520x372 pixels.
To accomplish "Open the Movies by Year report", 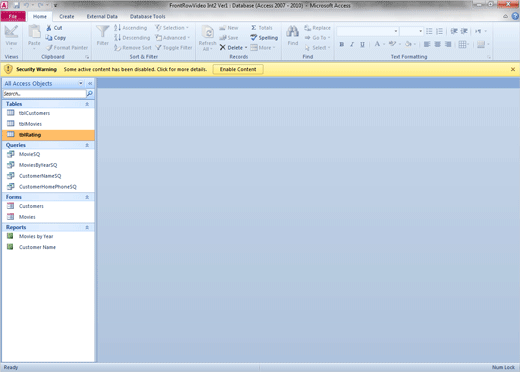I will click(36, 236).
